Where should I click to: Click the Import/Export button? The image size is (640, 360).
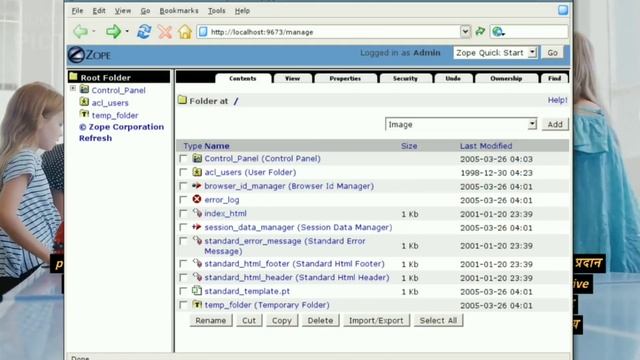376,320
